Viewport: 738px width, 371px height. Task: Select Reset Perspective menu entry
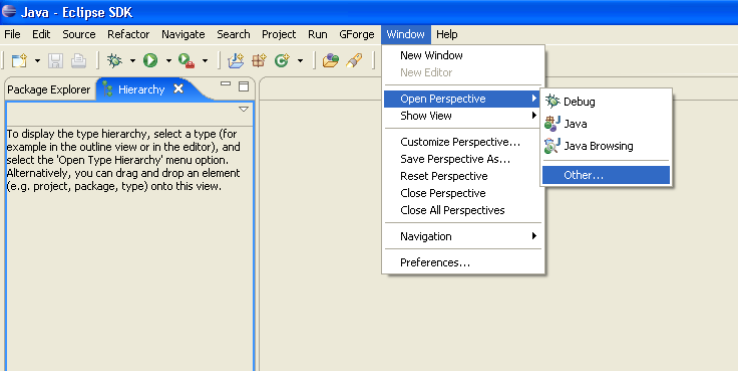[463, 176]
